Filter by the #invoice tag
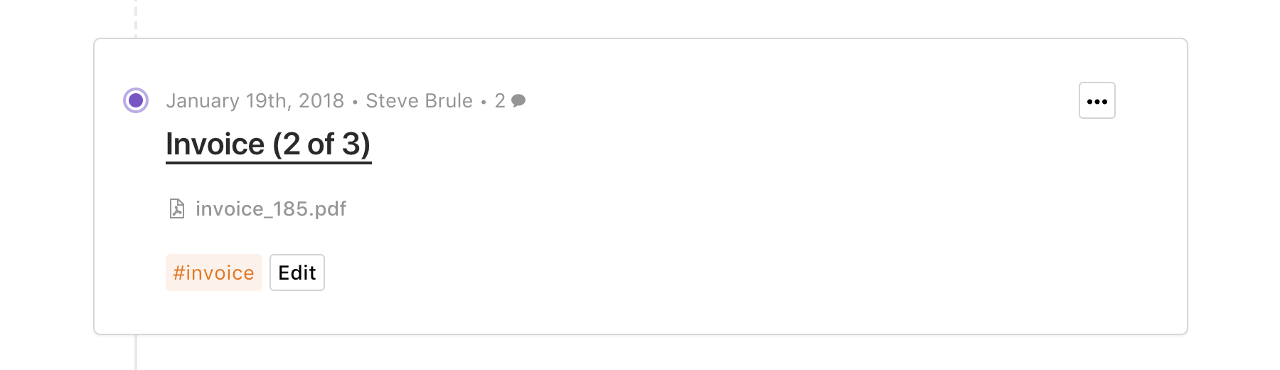This screenshot has width=1280, height=370. tap(214, 273)
